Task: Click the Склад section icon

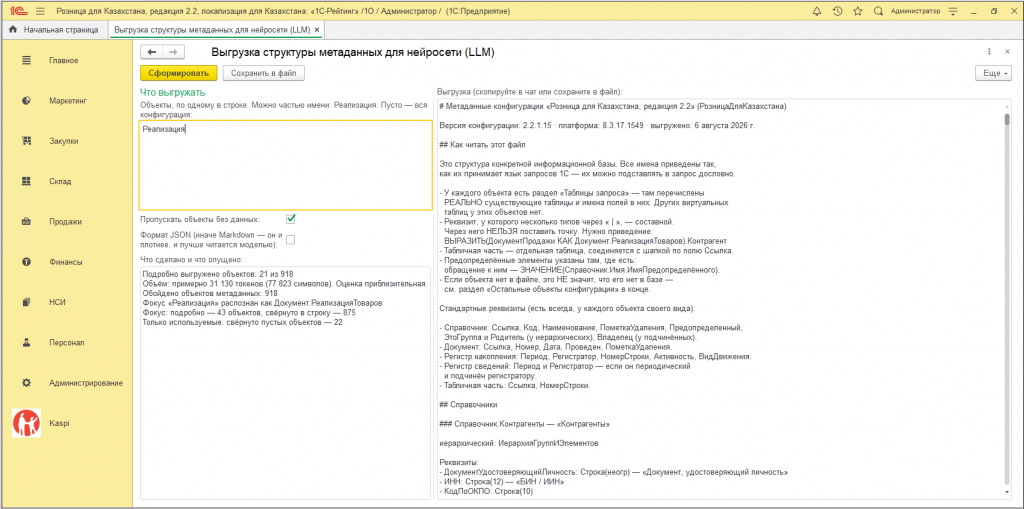Action: coord(27,181)
